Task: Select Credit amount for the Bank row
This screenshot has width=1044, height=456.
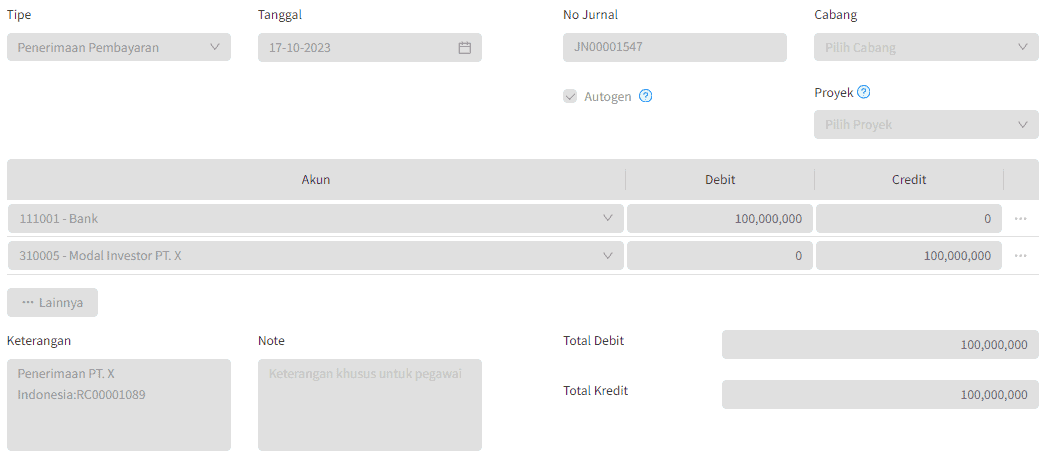Action: coord(909,218)
